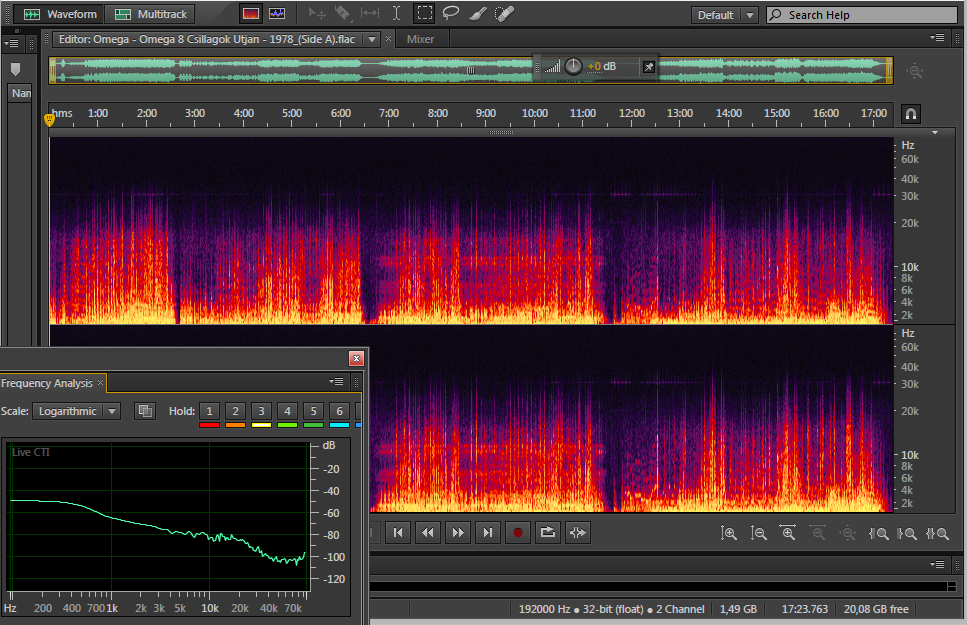Open the left panel options menu

tap(12, 44)
